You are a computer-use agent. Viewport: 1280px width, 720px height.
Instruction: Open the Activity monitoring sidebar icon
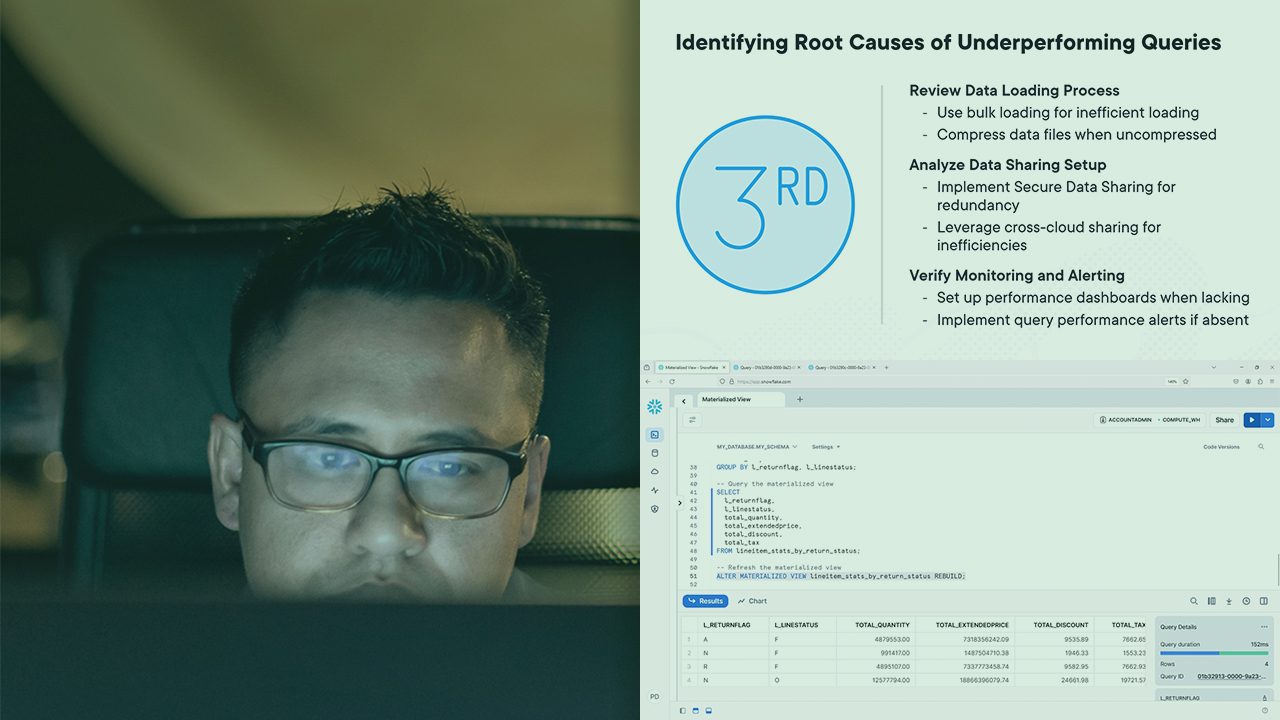click(654, 490)
